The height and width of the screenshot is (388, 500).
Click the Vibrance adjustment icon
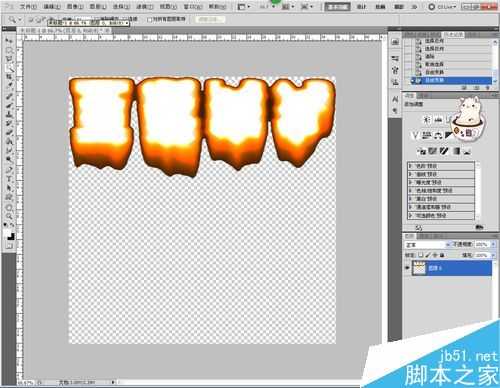point(415,135)
